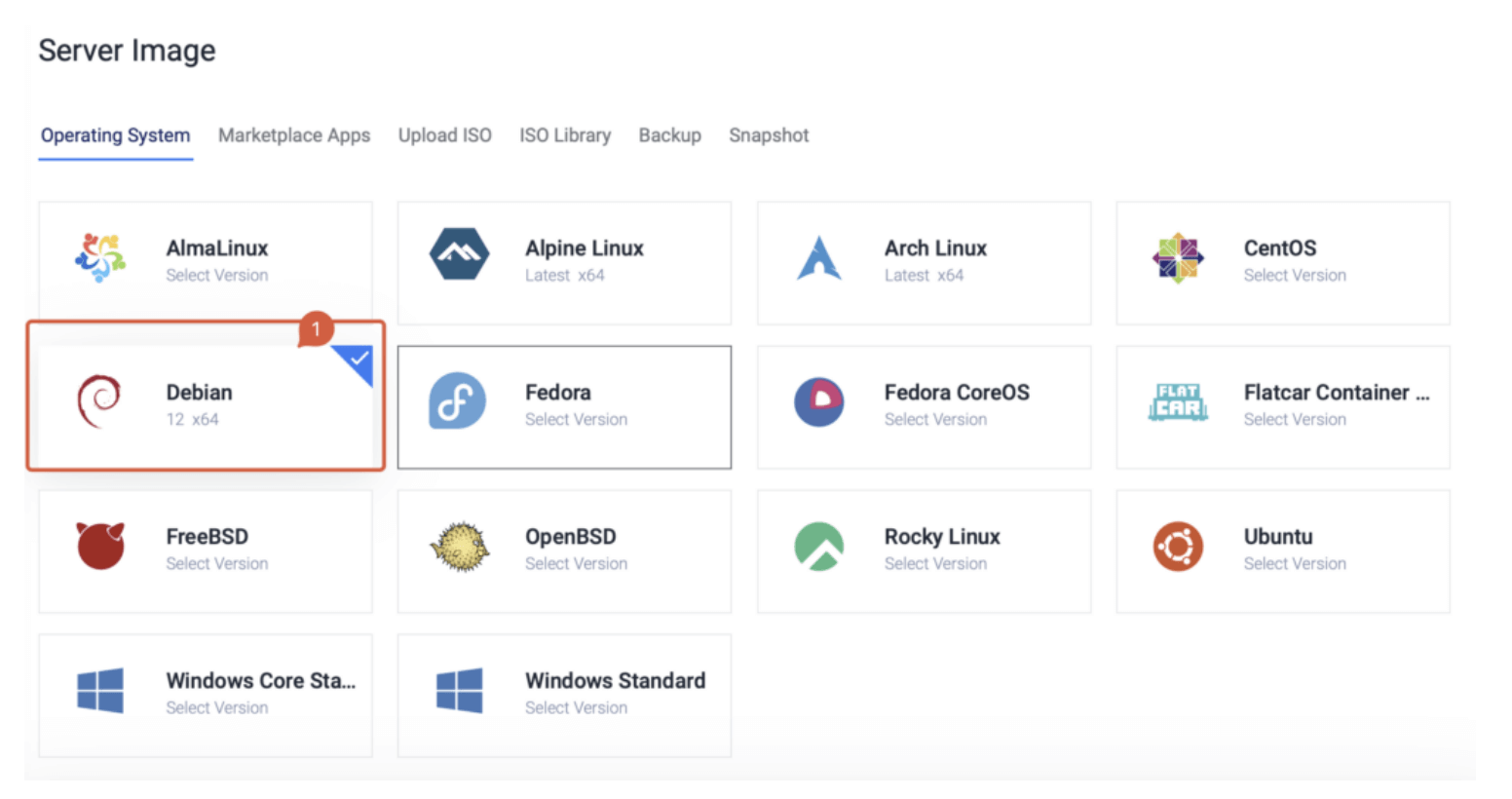This screenshot has height=799, width=1512.
Task: Click the Flatcar Container logo icon
Action: point(1178,401)
